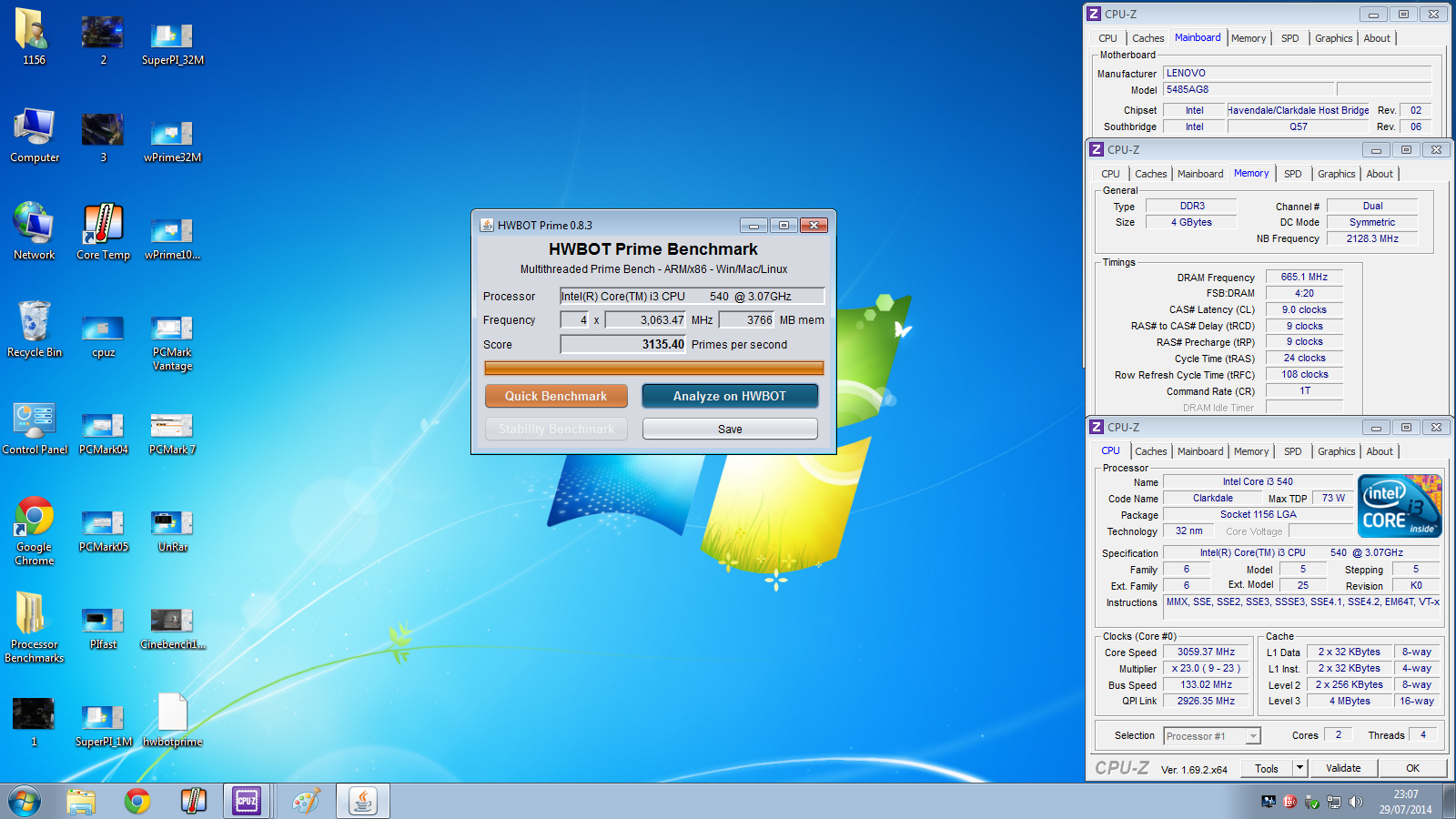Screen dimensions: 1456x819
Task: Open Windows Explorer from taskbar
Action: click(x=81, y=801)
